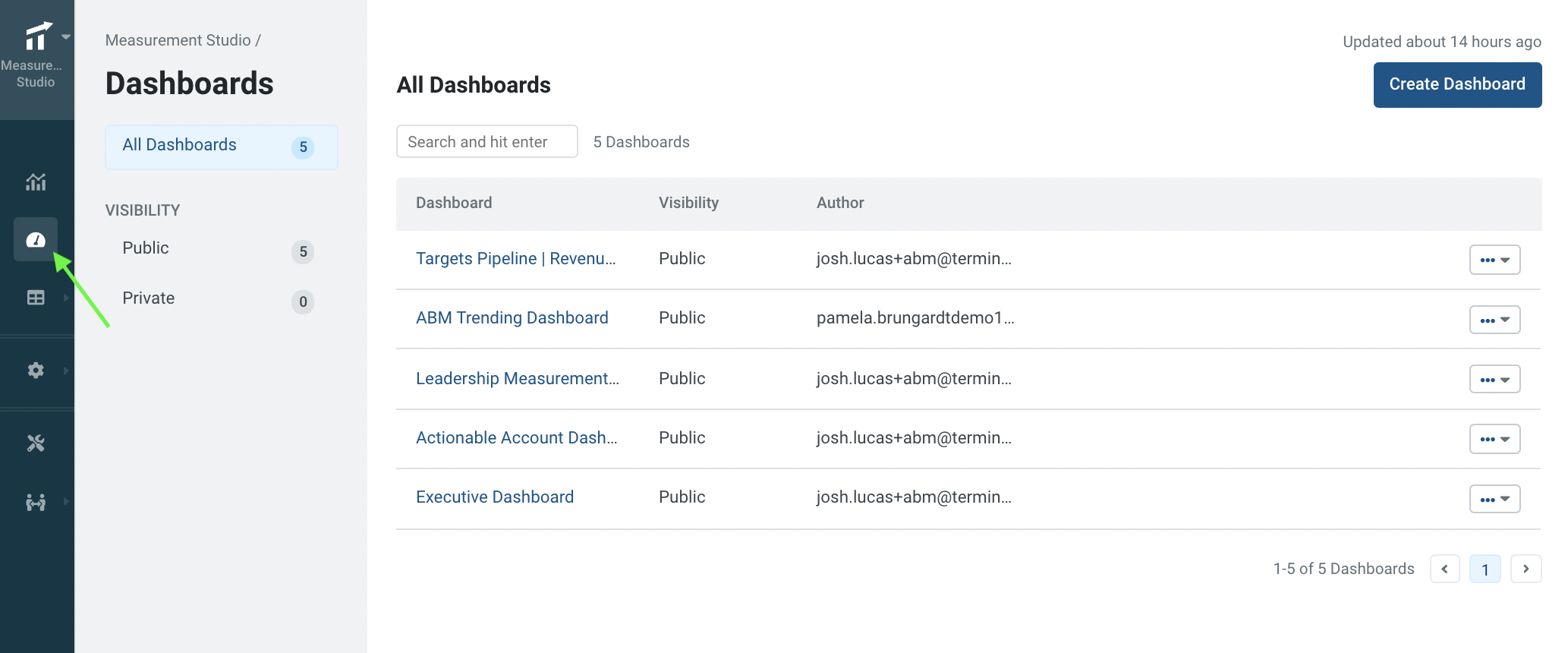Viewport: 1568px width, 653px height.
Task: Click the '5 Dashboards' count text
Action: click(641, 142)
